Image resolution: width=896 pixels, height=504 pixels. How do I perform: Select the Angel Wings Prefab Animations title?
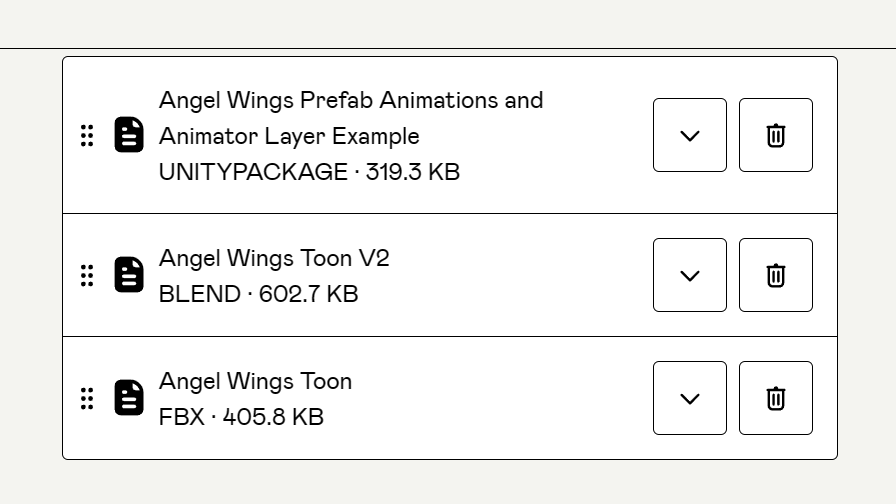[350, 101]
